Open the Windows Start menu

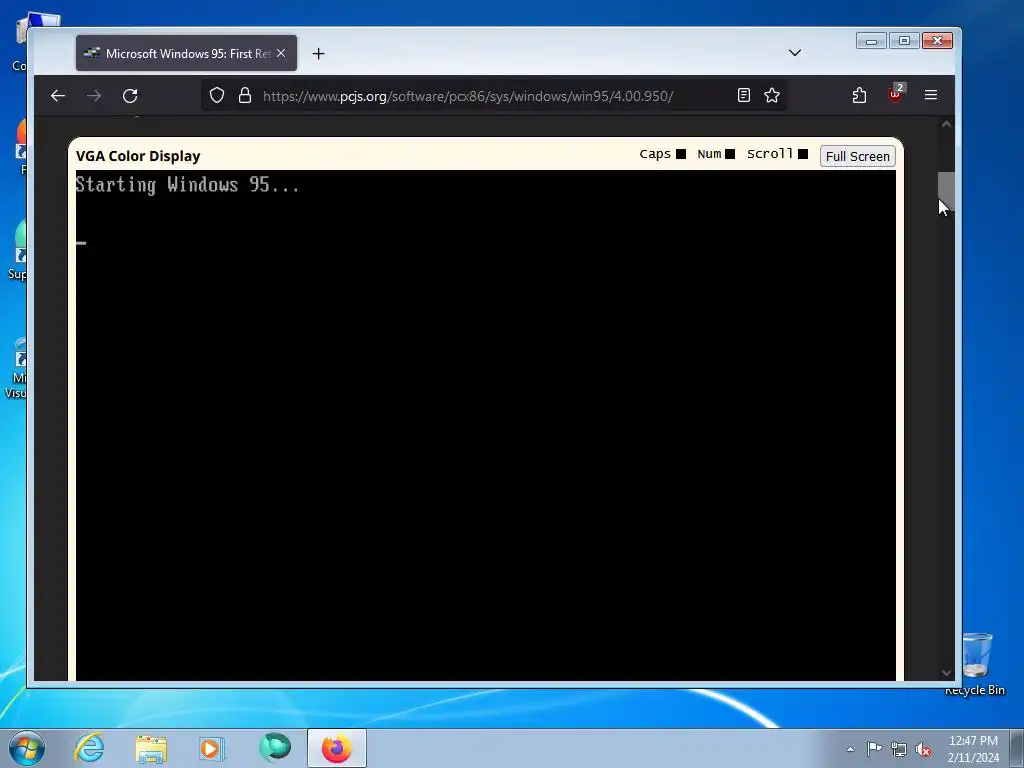[27, 748]
